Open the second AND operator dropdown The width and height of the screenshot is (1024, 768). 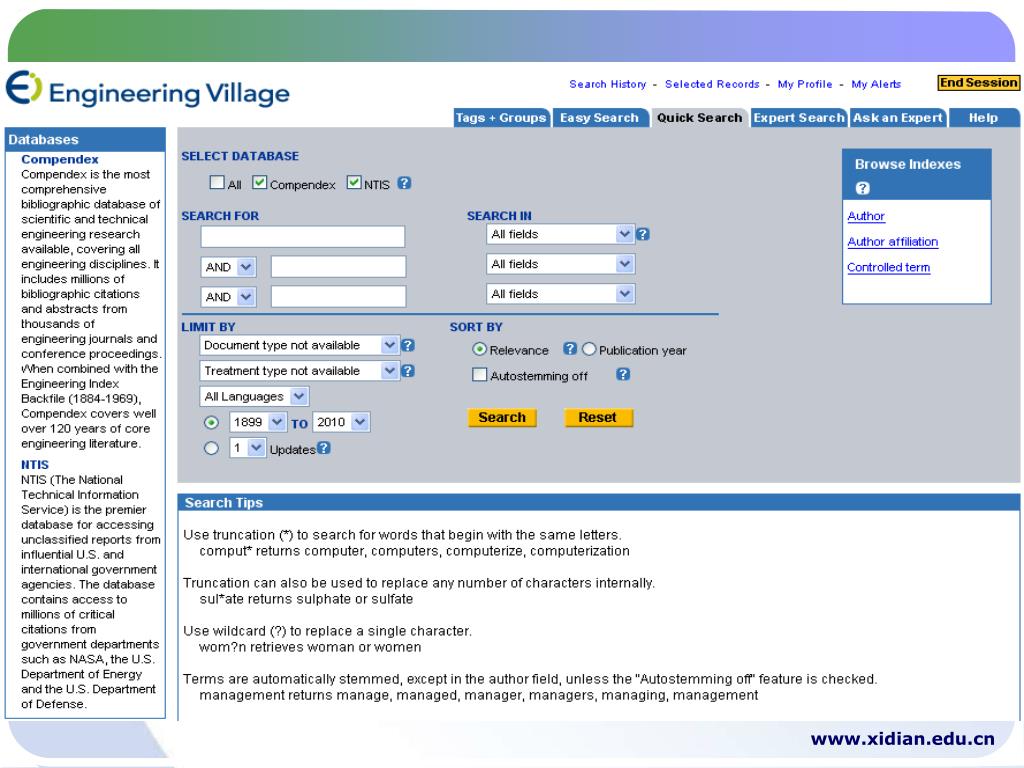coord(228,297)
